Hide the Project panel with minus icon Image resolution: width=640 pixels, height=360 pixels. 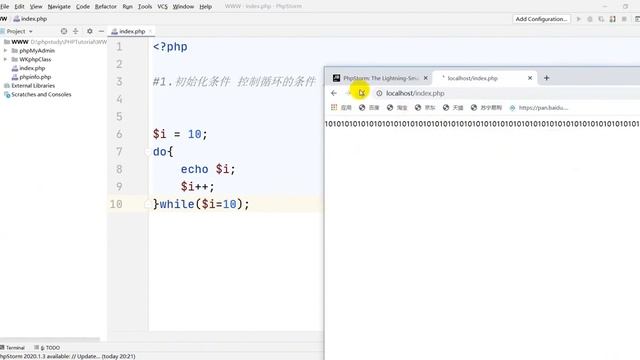101,31
